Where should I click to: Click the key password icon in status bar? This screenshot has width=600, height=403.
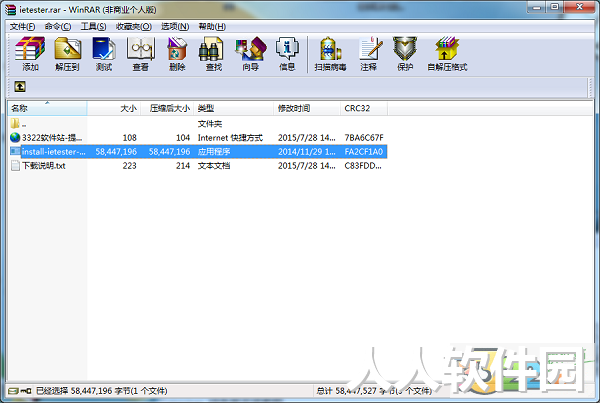click(26, 391)
